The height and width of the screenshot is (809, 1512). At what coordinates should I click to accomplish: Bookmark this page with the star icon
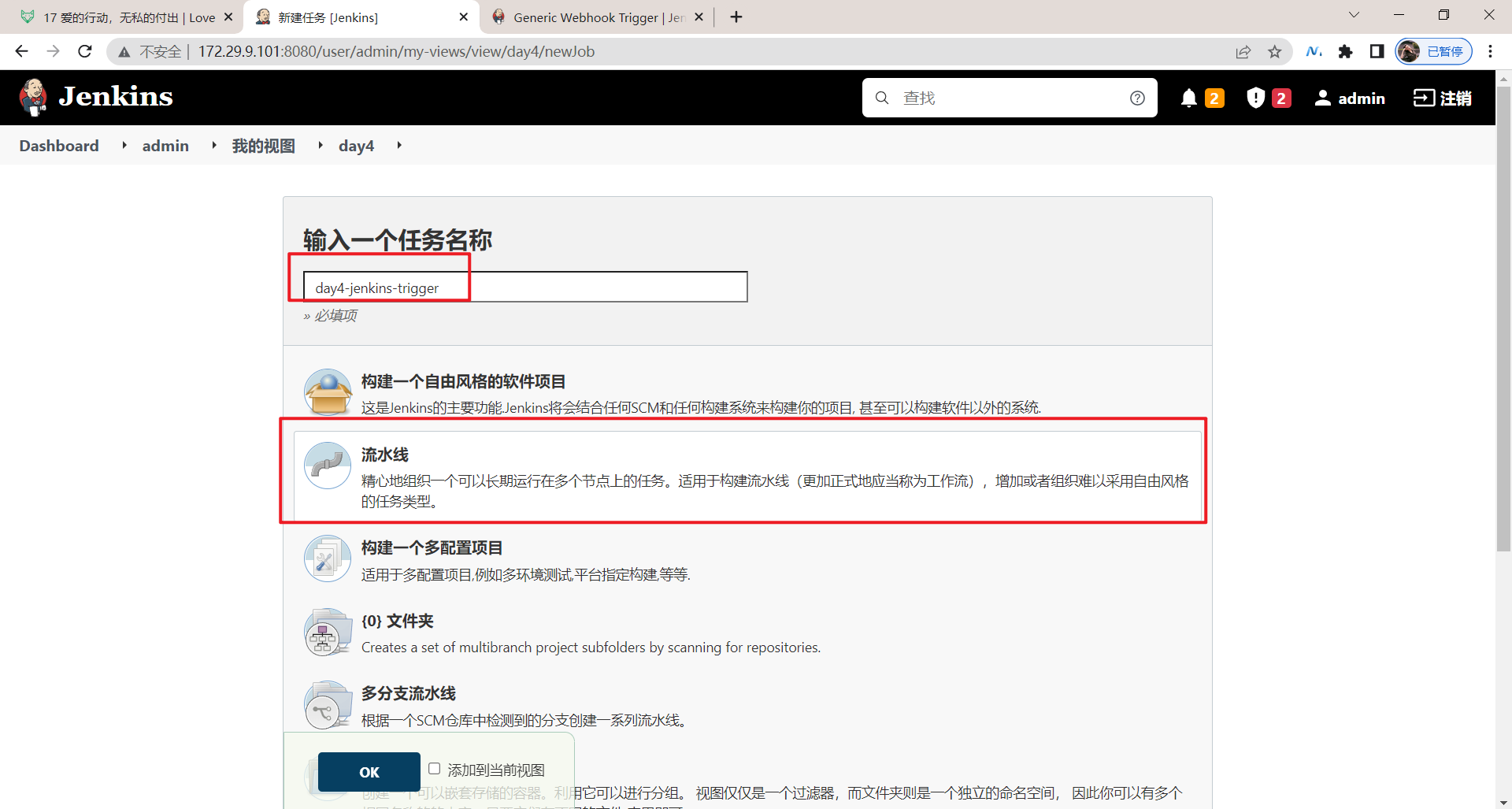coord(1275,52)
